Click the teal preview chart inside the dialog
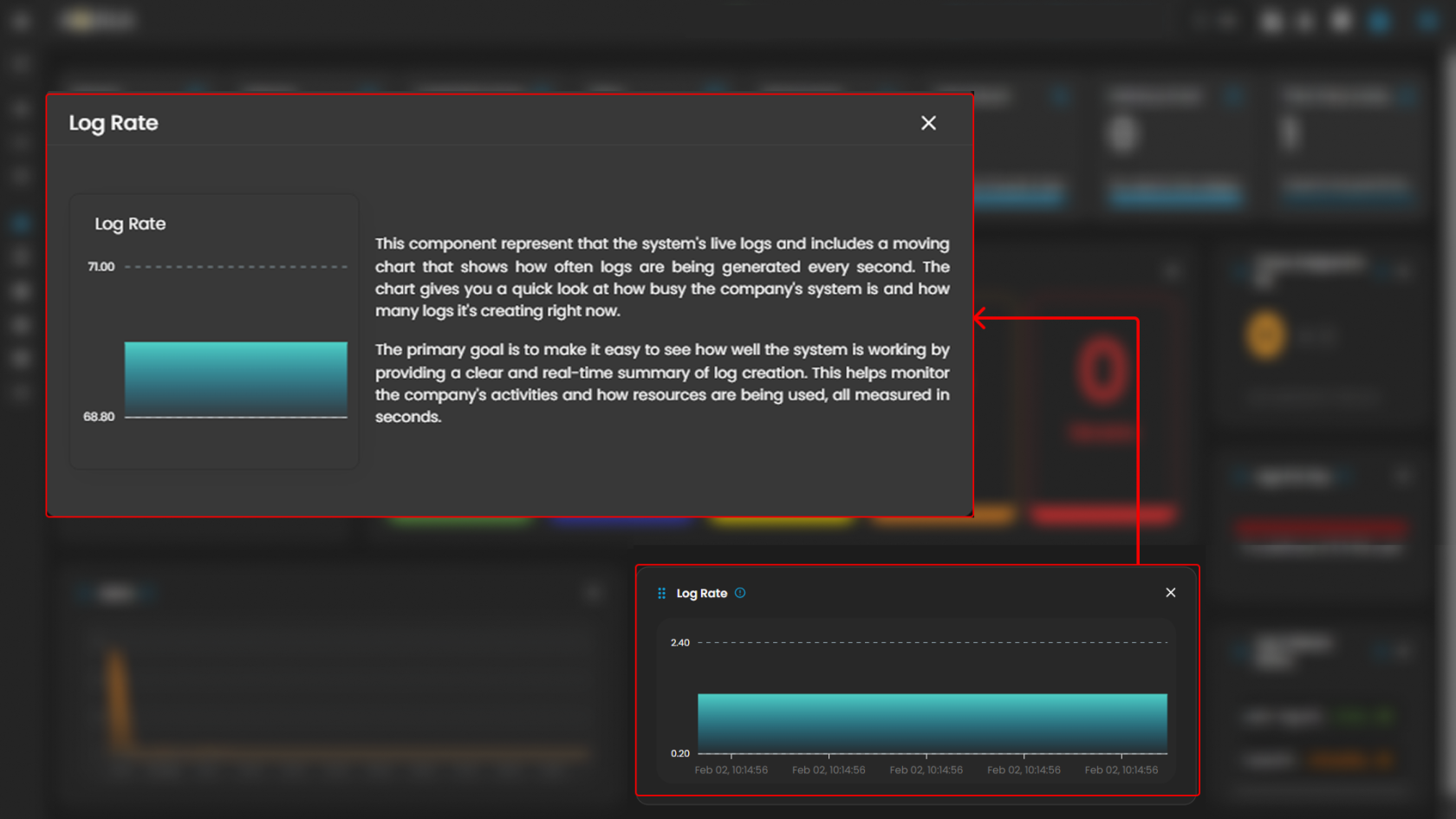Image resolution: width=1456 pixels, height=819 pixels. pos(236,379)
